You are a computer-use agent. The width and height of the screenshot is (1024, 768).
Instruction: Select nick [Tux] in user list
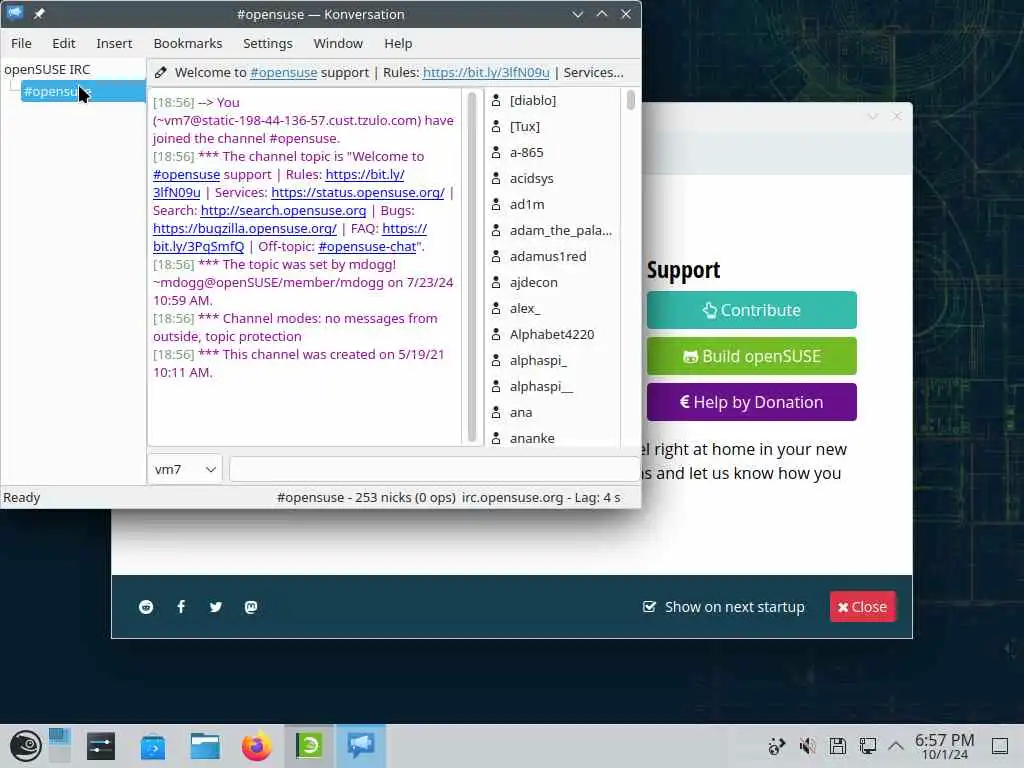(524, 126)
